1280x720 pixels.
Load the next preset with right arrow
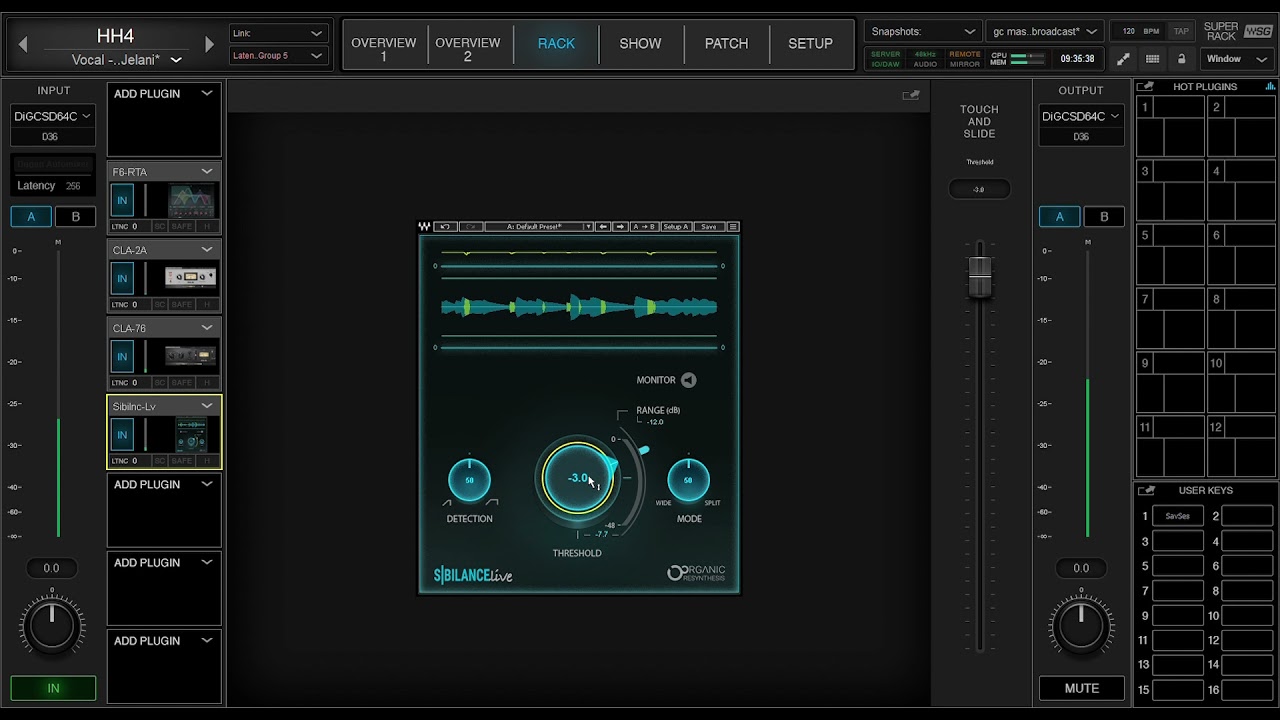pos(620,227)
